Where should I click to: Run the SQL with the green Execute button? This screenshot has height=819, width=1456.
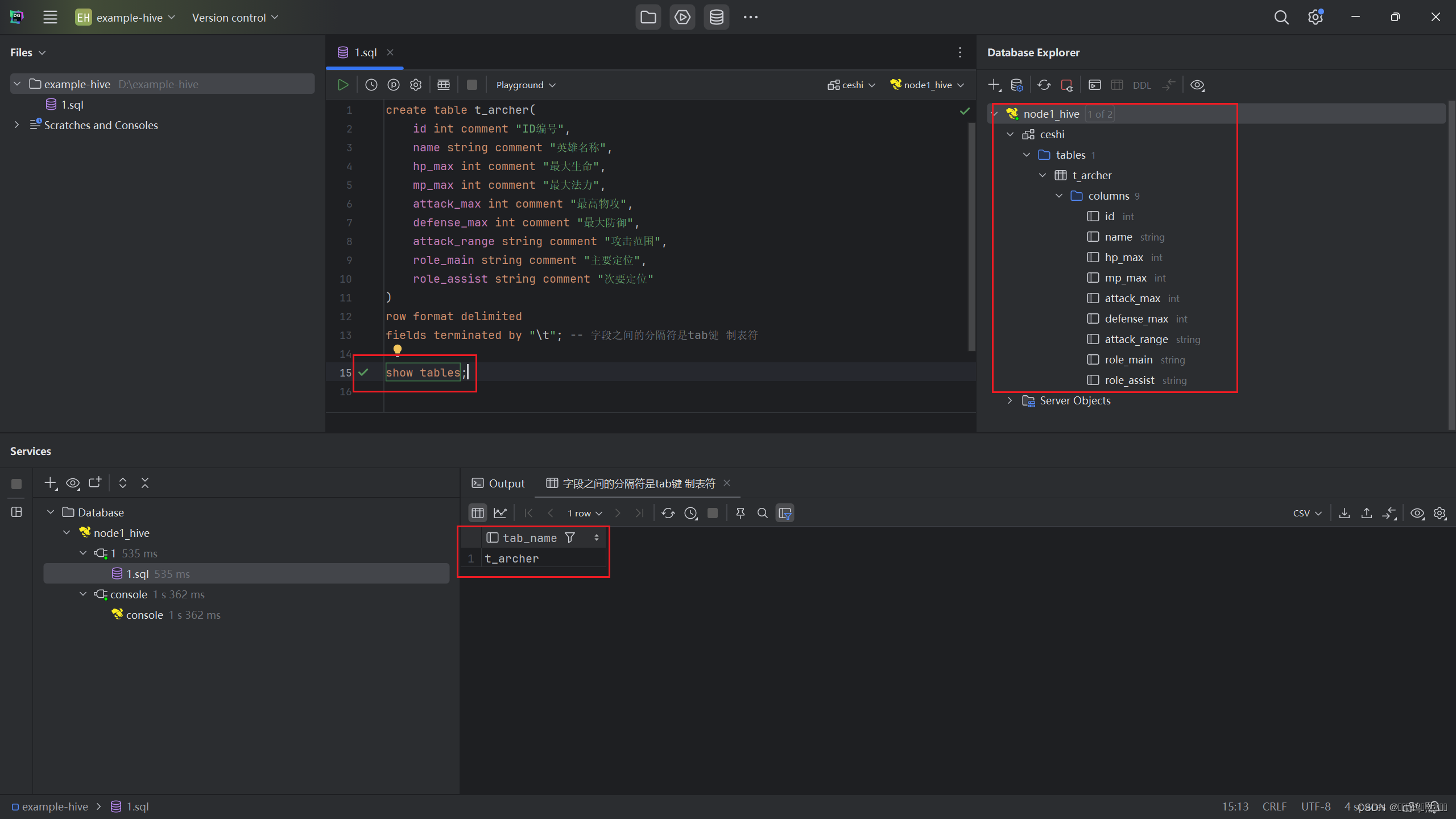click(x=343, y=85)
